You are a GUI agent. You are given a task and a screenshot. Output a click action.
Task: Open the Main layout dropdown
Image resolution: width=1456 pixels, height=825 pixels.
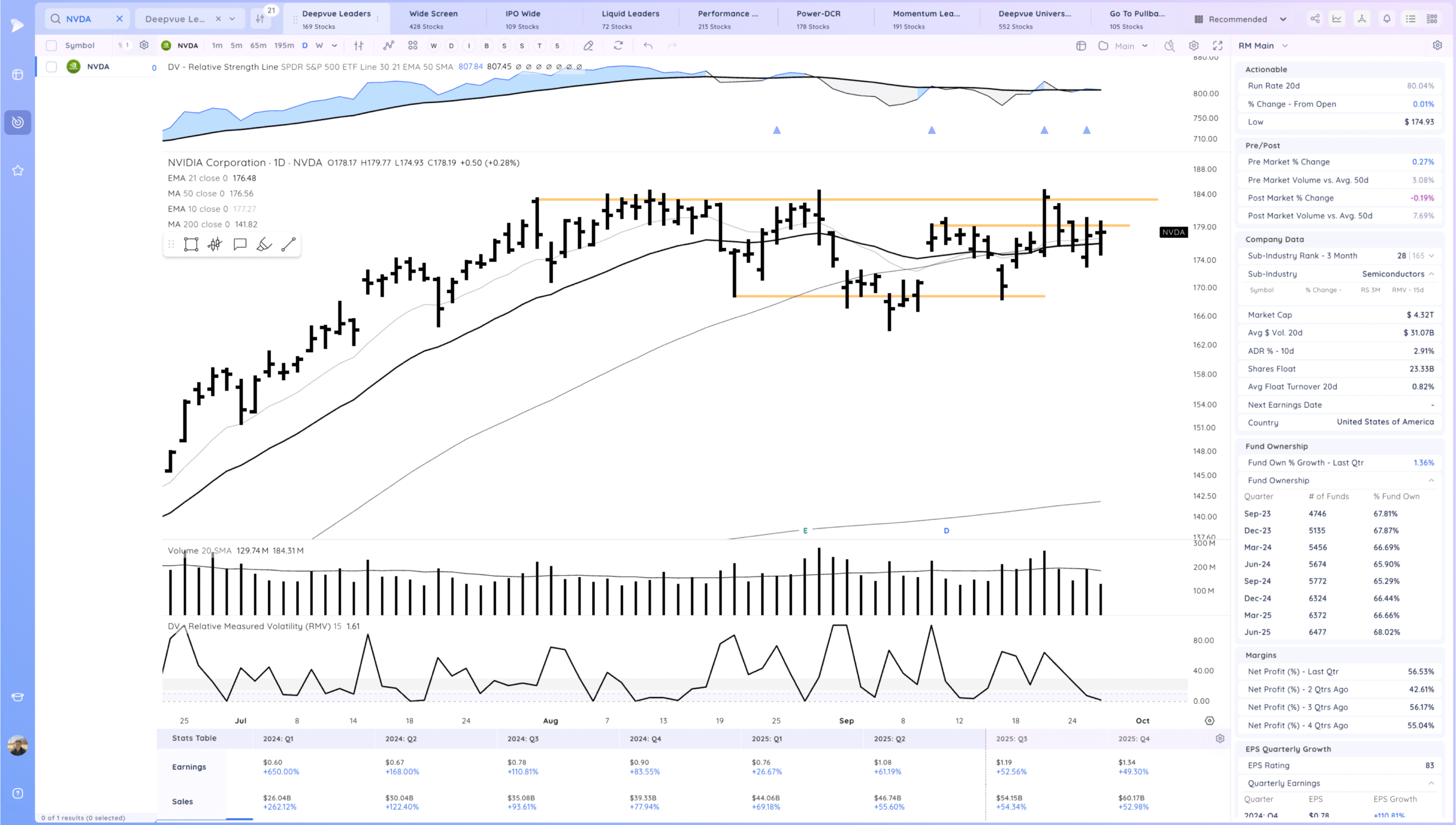pos(1123,46)
